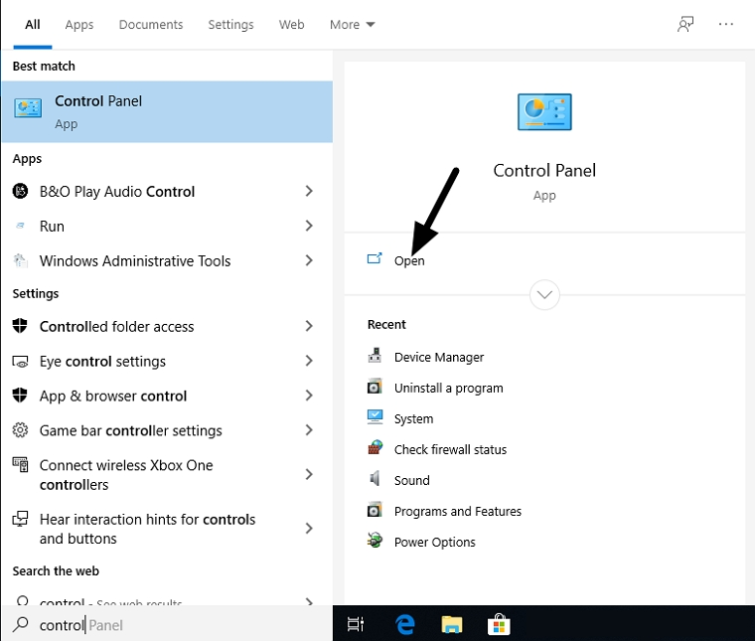755x641 pixels.
Task: Switch to the Apps tab
Action: coord(79,24)
